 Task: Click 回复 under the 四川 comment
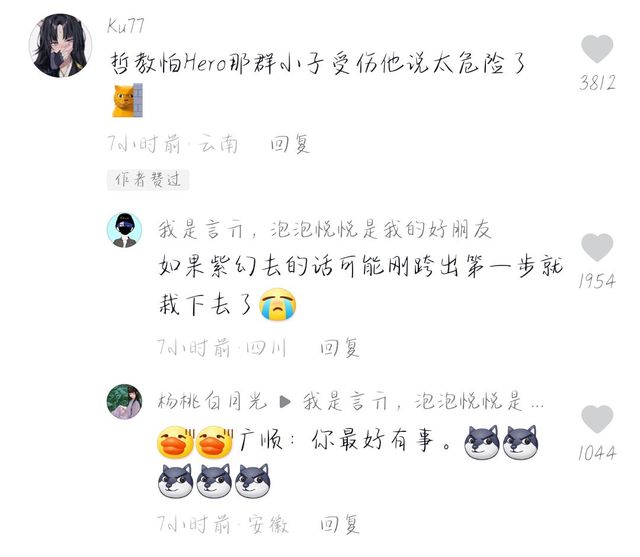[x=340, y=348]
